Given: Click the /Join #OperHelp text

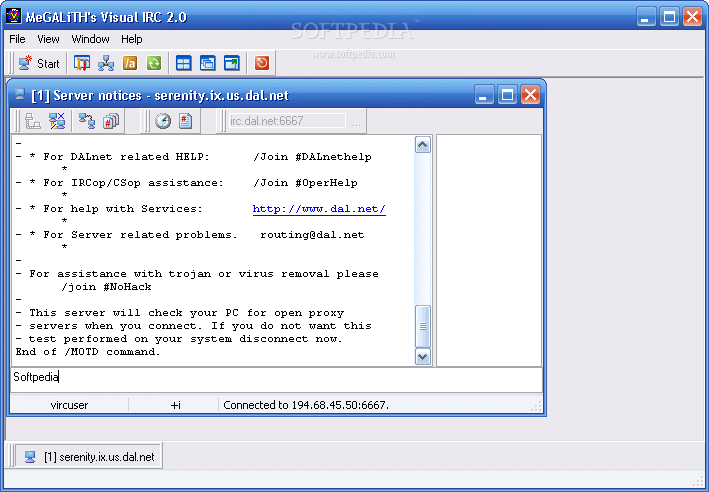Looking at the screenshot, I should pos(305,183).
